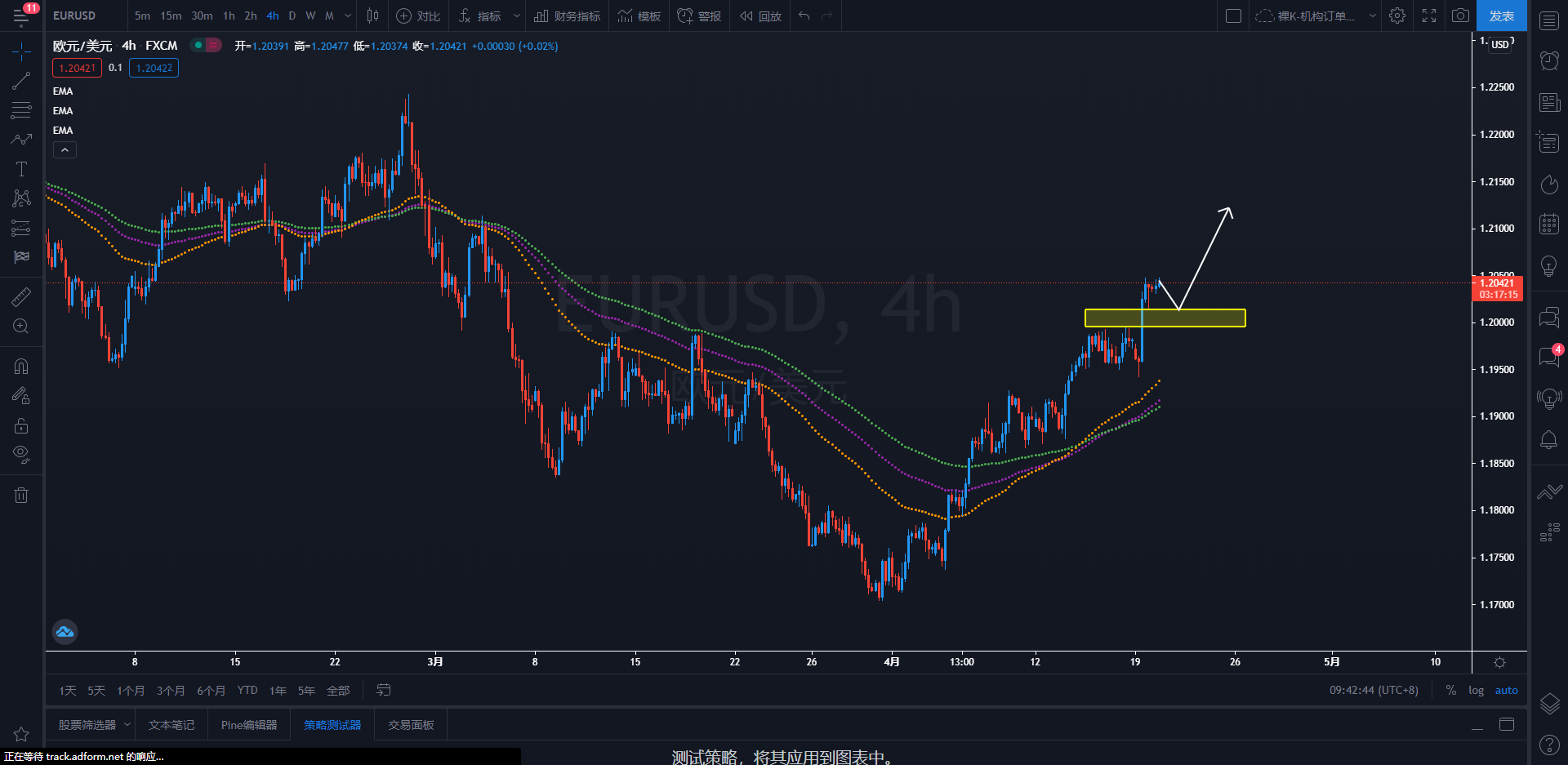Switch to the Pine编辑器 tab
This screenshot has height=765, width=1568.
coord(249,725)
